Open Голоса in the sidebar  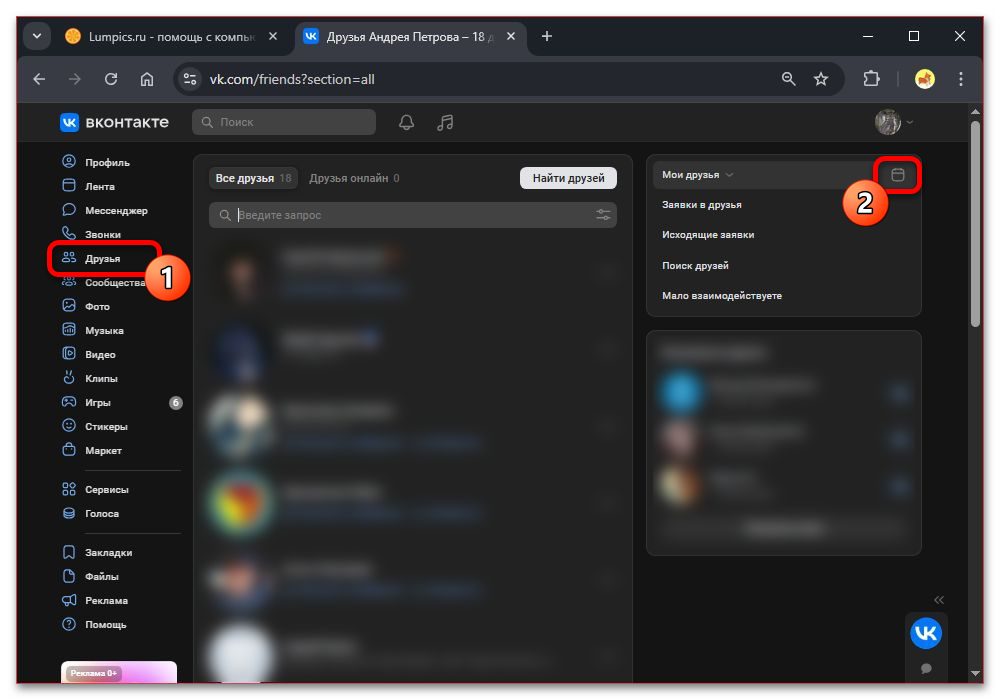(x=91, y=513)
